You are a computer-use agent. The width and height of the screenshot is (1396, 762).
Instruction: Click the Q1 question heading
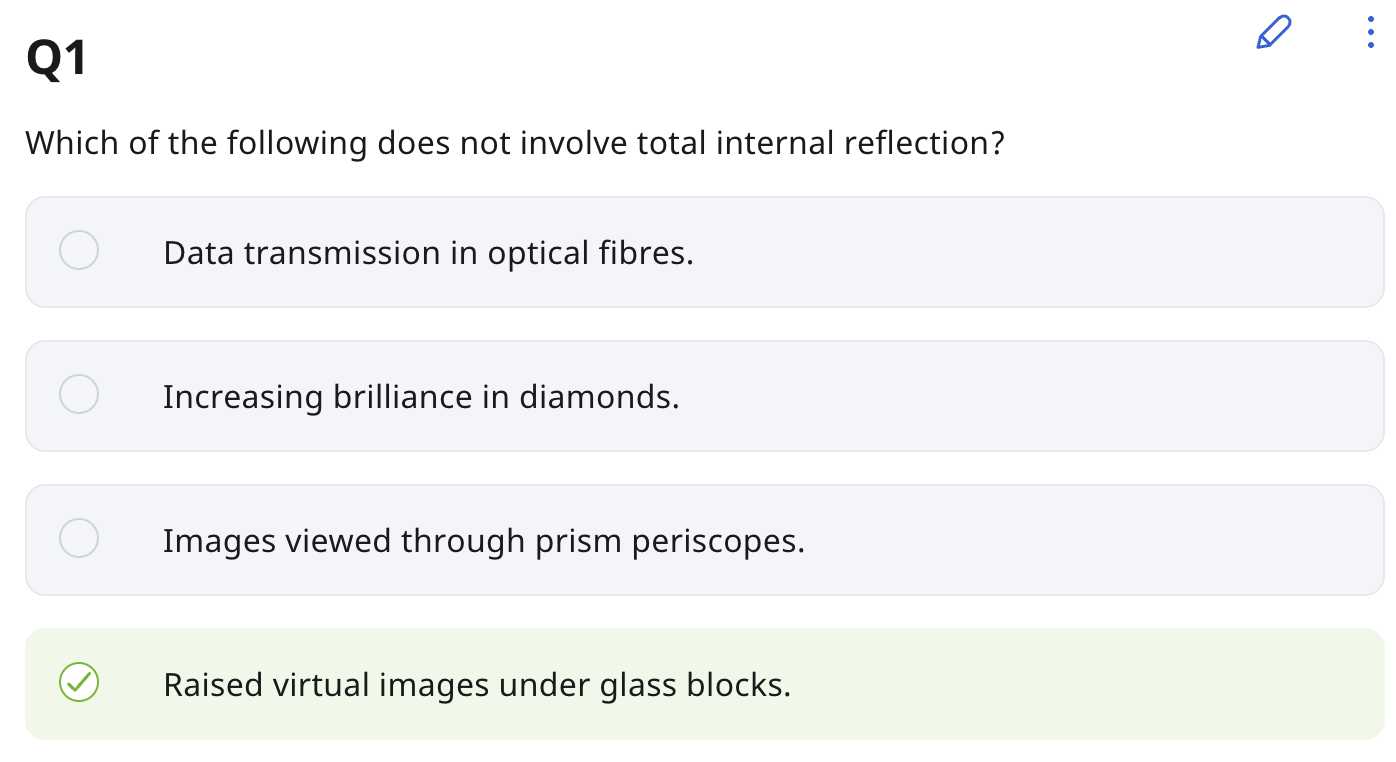57,60
